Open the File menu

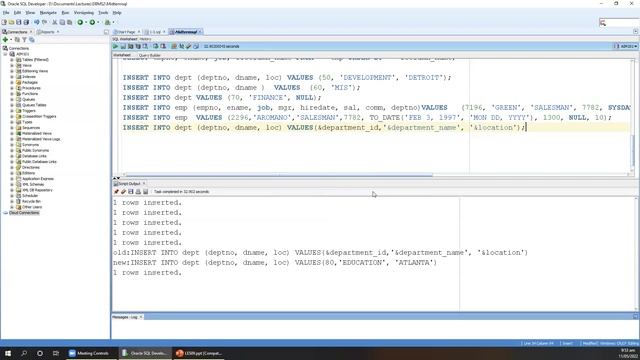point(6,13)
